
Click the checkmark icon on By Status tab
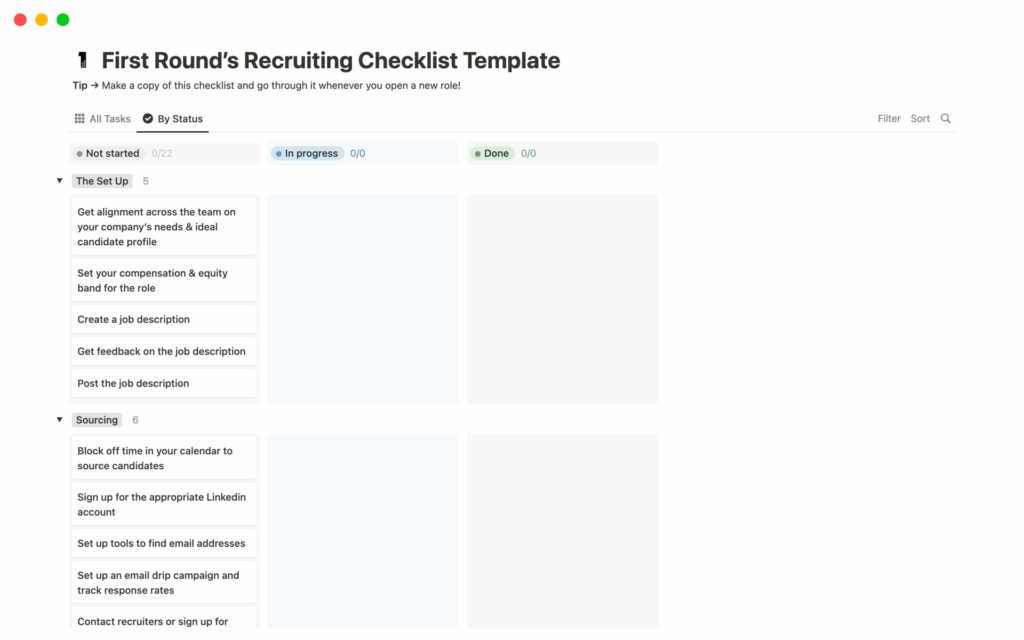tap(145, 118)
